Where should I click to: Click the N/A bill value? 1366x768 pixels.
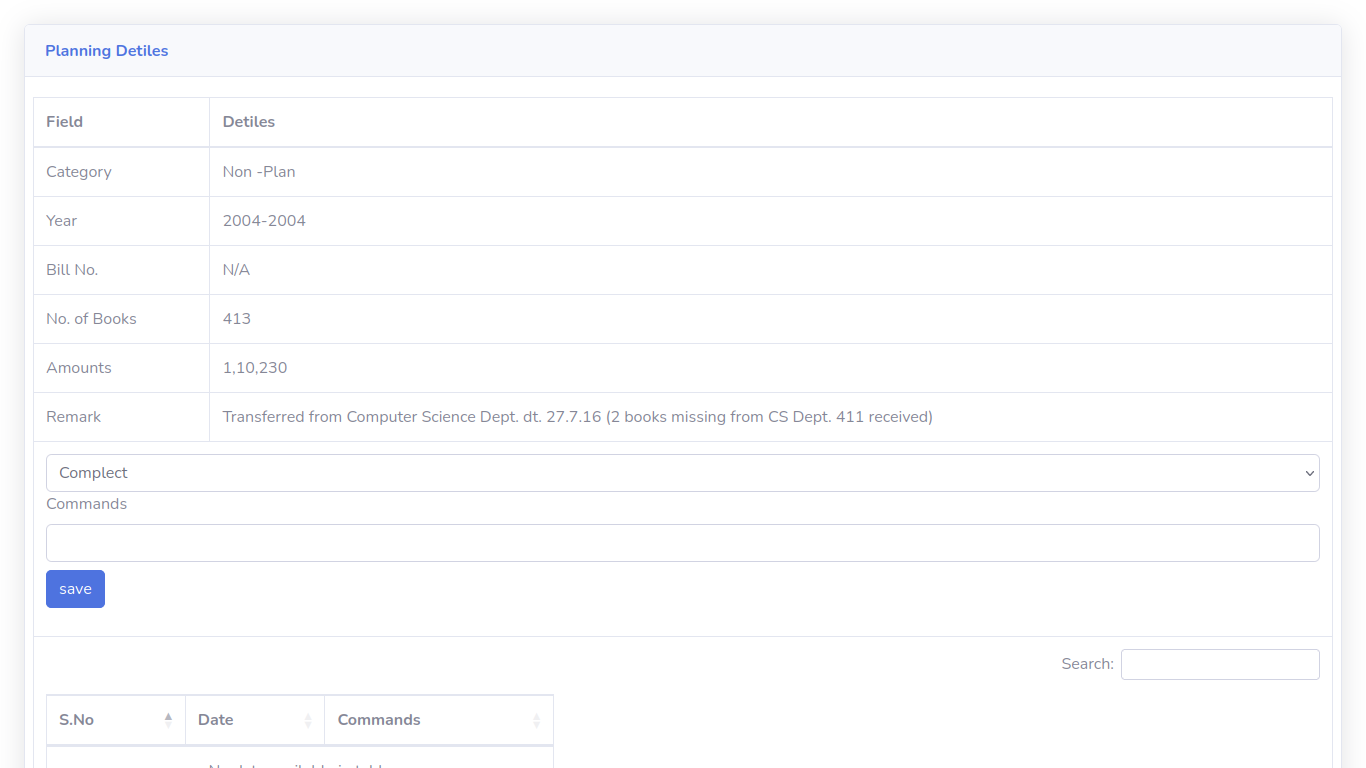point(236,270)
